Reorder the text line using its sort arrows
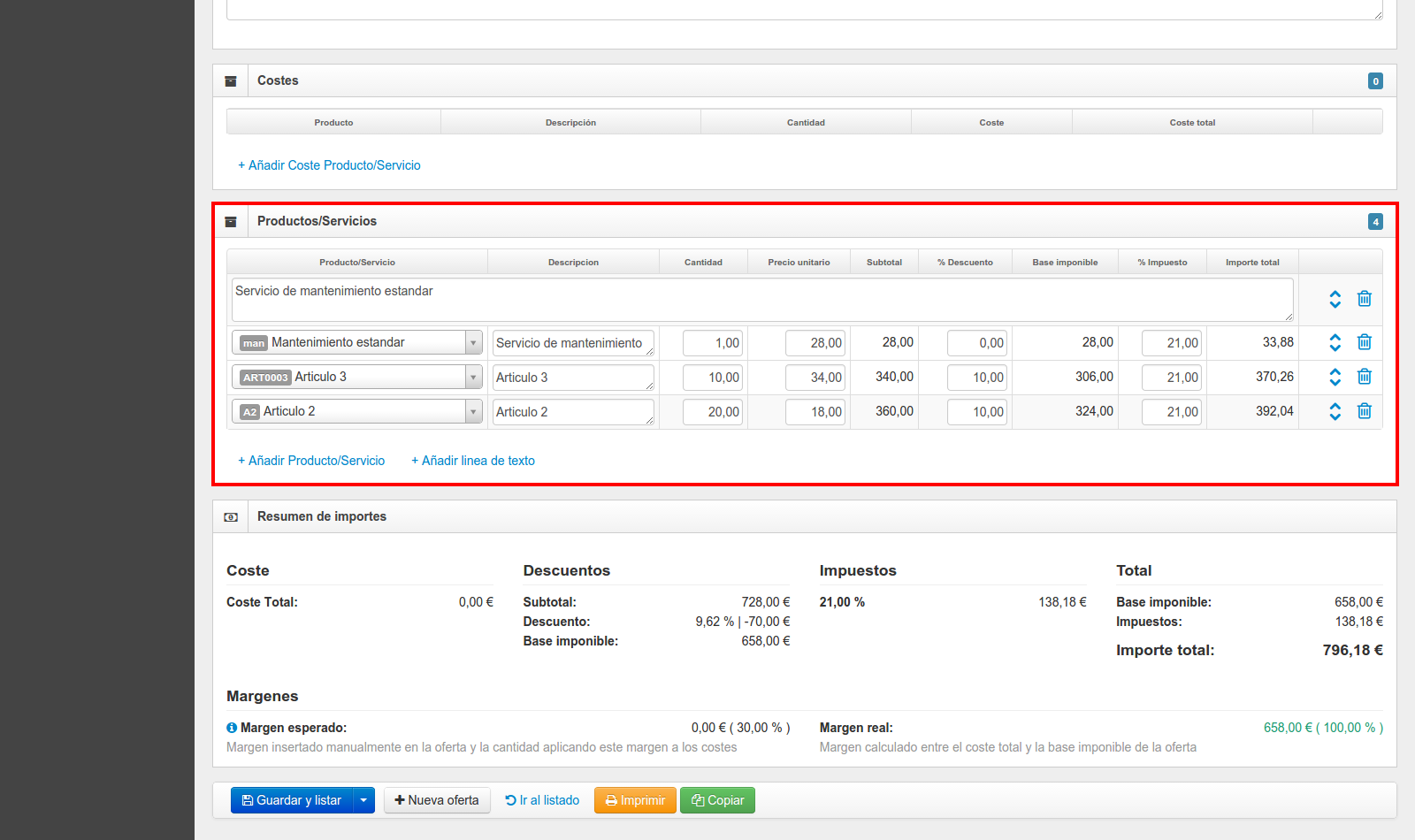1415x840 pixels. pyautogui.click(x=1335, y=300)
